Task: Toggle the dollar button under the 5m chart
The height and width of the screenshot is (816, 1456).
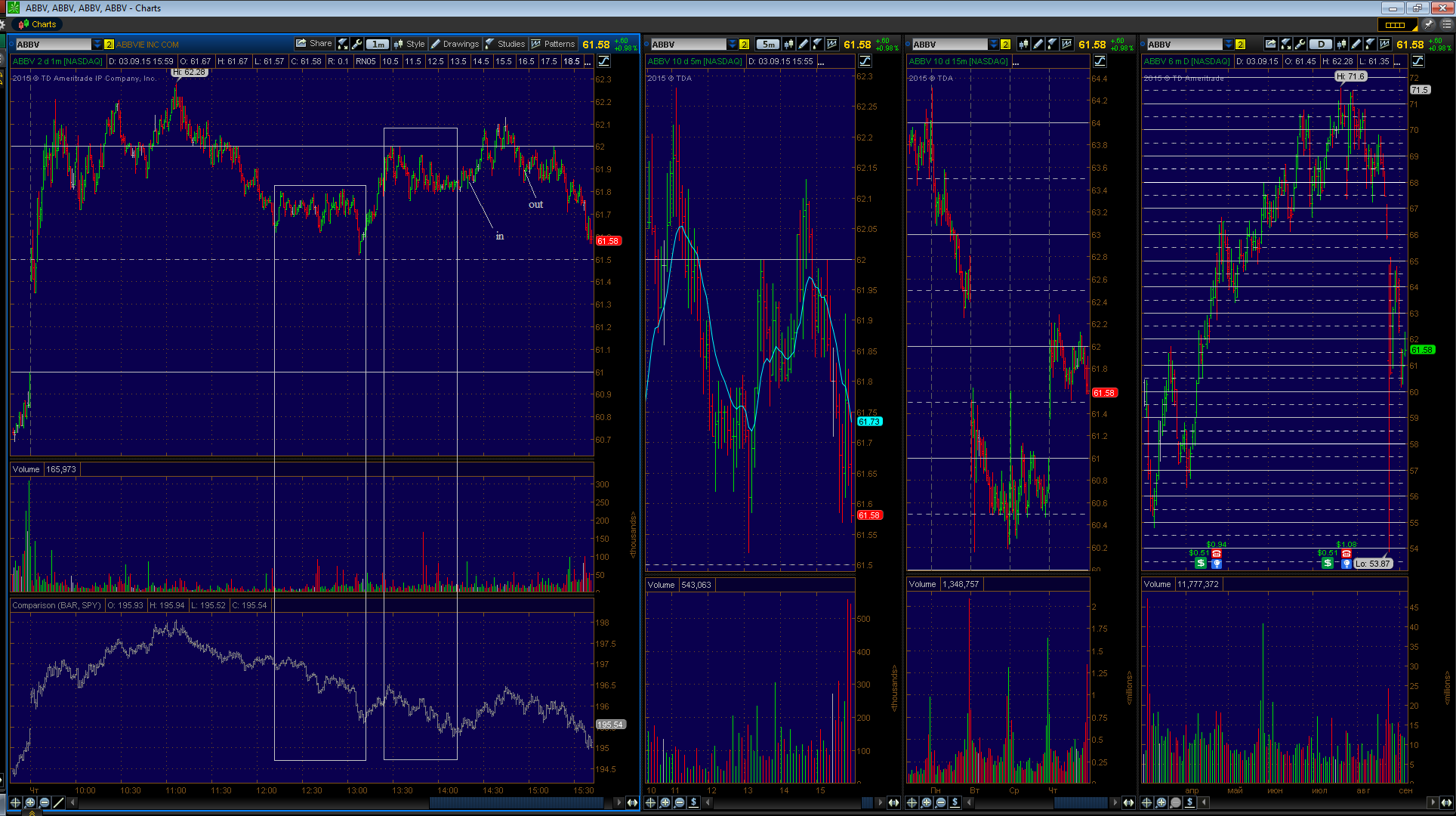Action: click(x=693, y=802)
